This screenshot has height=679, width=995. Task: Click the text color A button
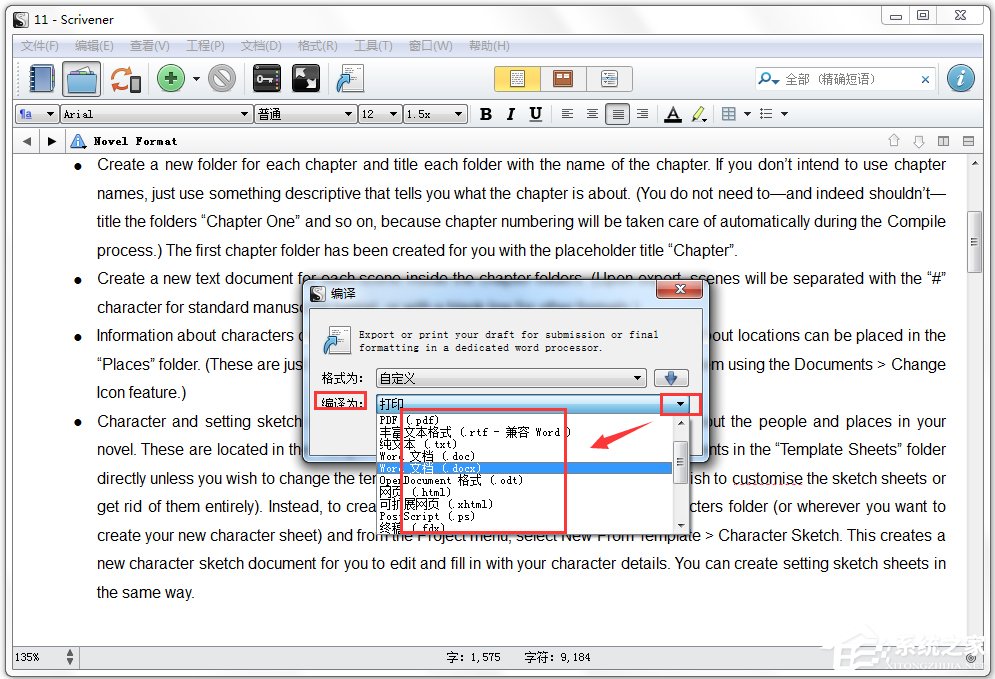(x=673, y=114)
